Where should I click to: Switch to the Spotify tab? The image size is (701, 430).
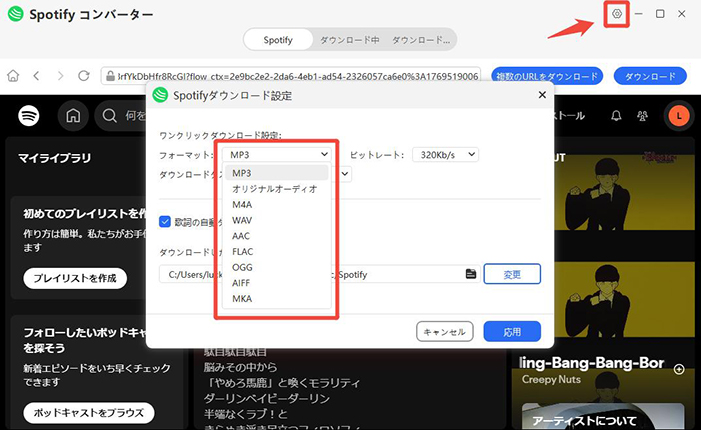tap(278, 40)
